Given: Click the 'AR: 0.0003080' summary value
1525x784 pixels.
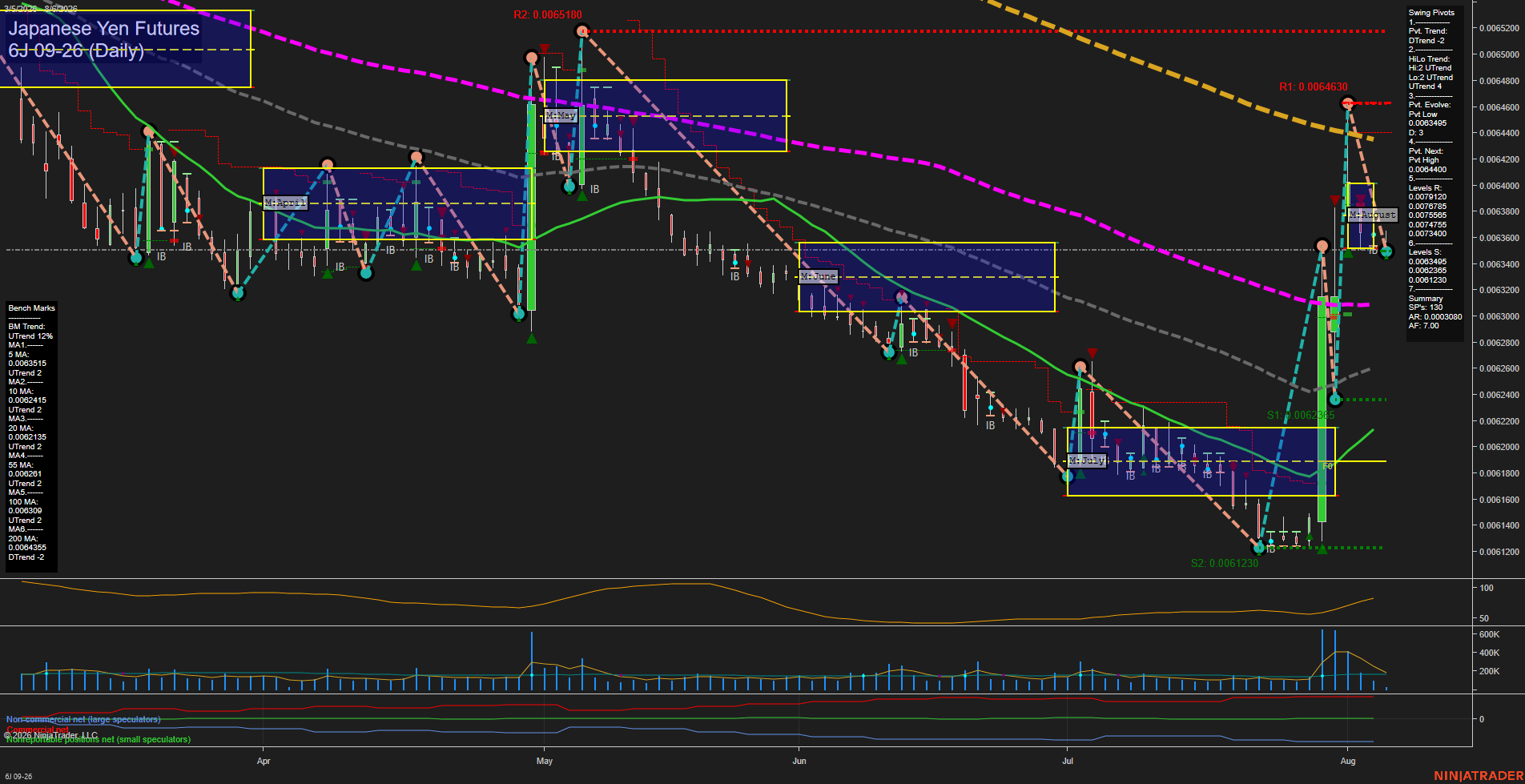Looking at the screenshot, I should [x=1435, y=317].
